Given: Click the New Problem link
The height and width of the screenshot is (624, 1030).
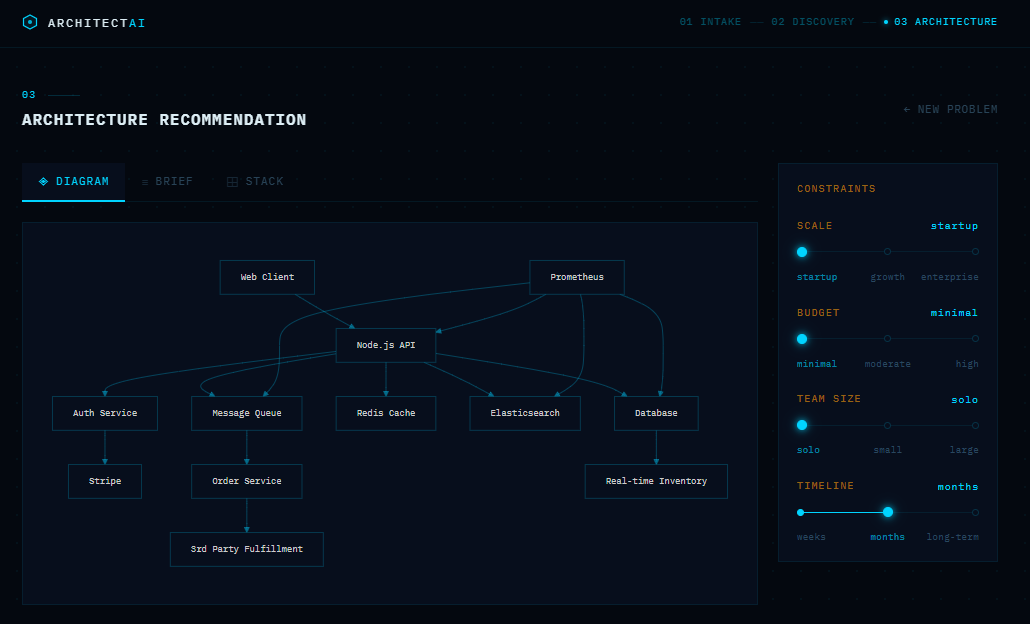Looking at the screenshot, I should [x=950, y=109].
